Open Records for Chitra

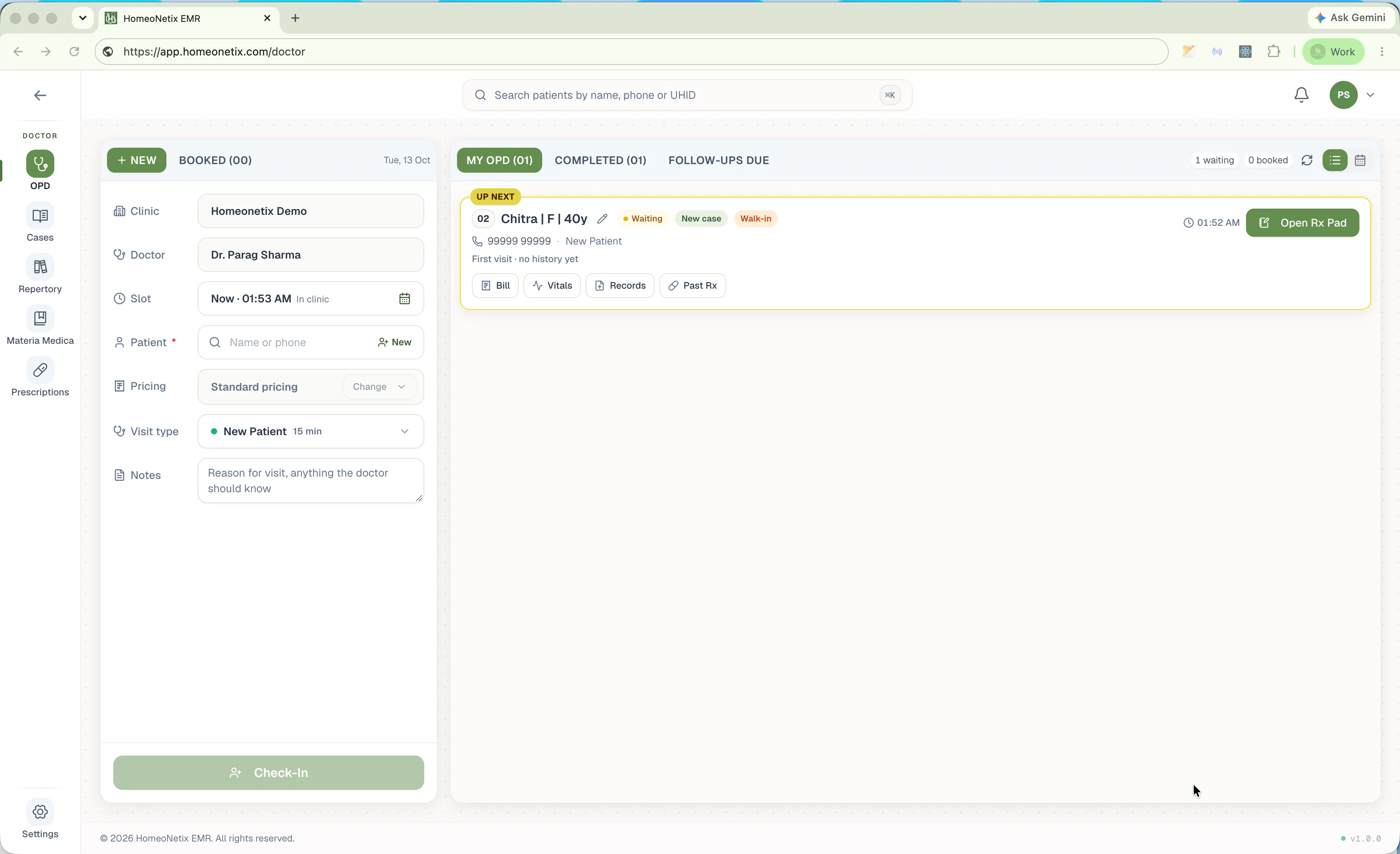pyautogui.click(x=620, y=286)
